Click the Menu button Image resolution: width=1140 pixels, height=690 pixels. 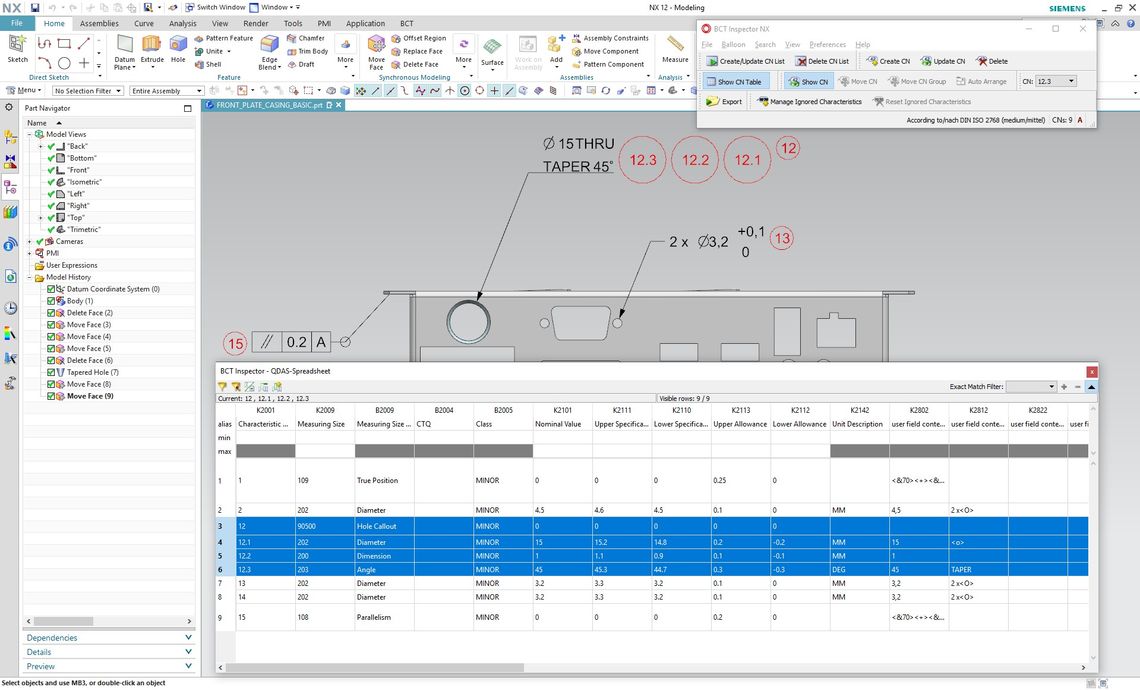[25, 91]
